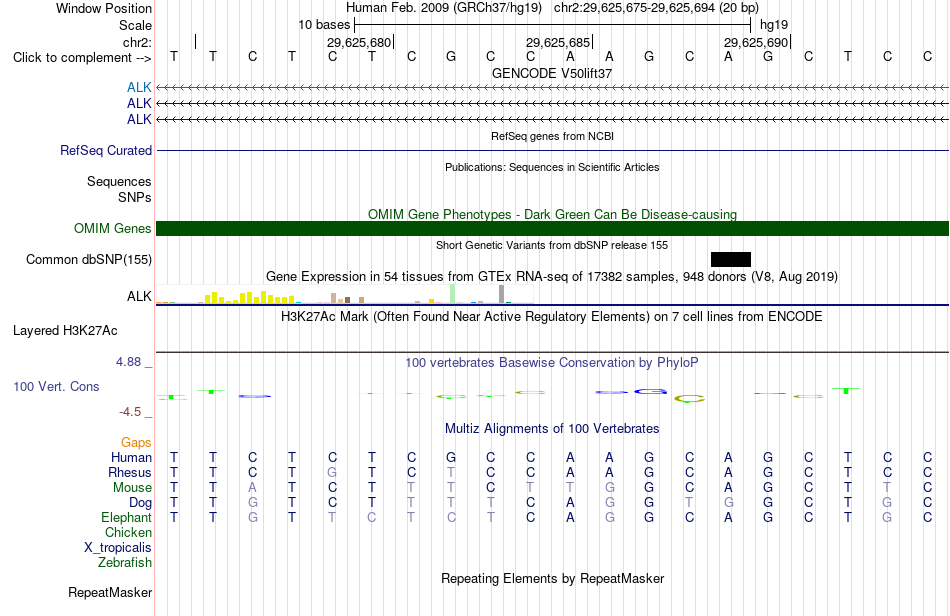Click the '10 bases' scale bar label
Screen dimensions: 950x616
tap(324, 25)
